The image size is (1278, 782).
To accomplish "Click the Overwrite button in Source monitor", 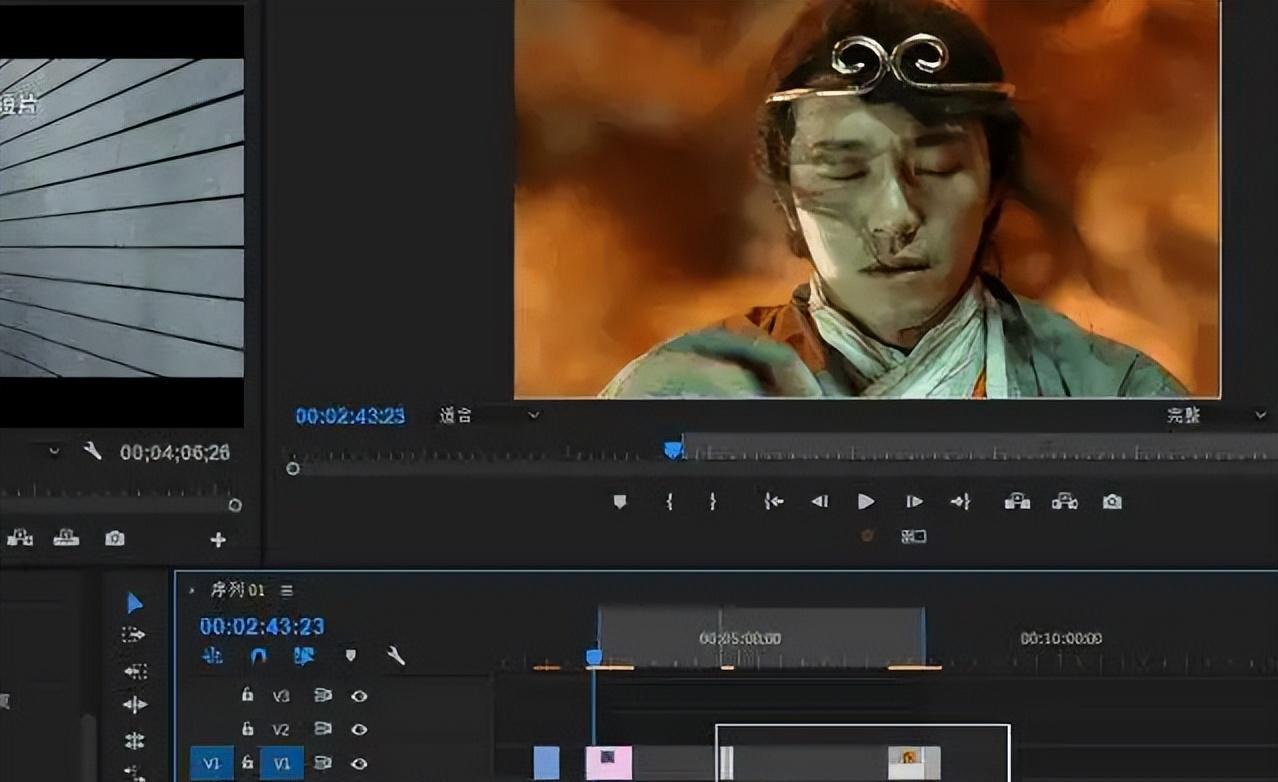I will 66,538.
